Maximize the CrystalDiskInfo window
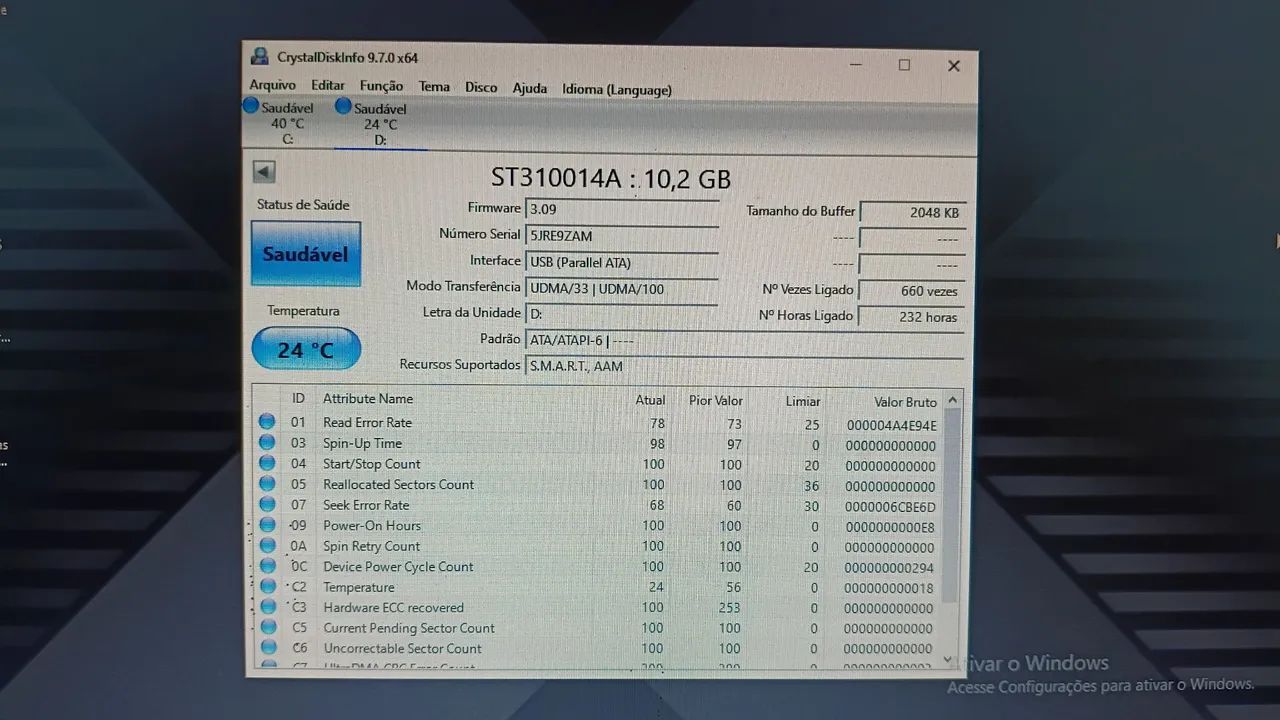 (x=904, y=65)
